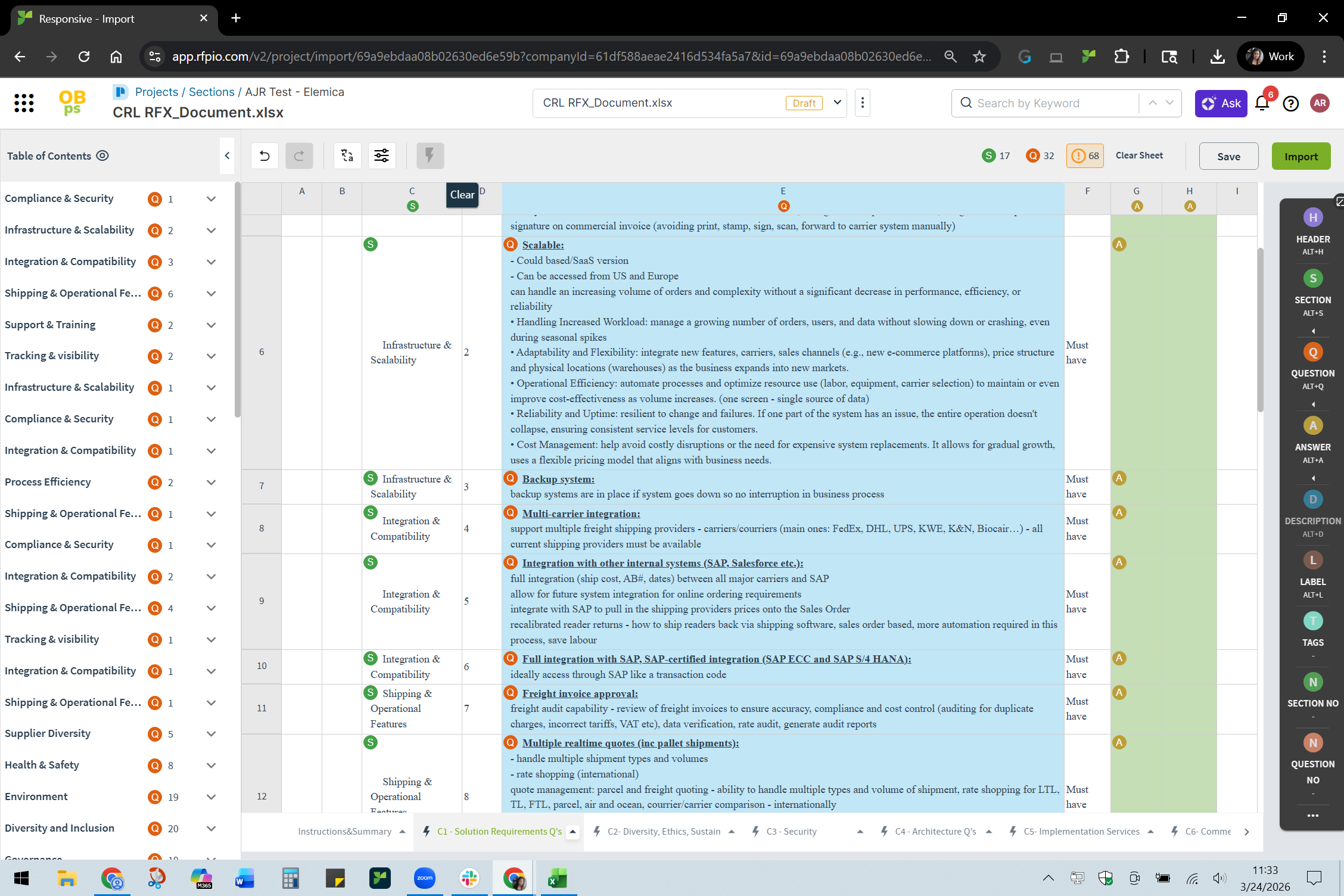Viewport: 1344px width, 896px height.
Task: Open the translate tool icon
Action: click(347, 156)
